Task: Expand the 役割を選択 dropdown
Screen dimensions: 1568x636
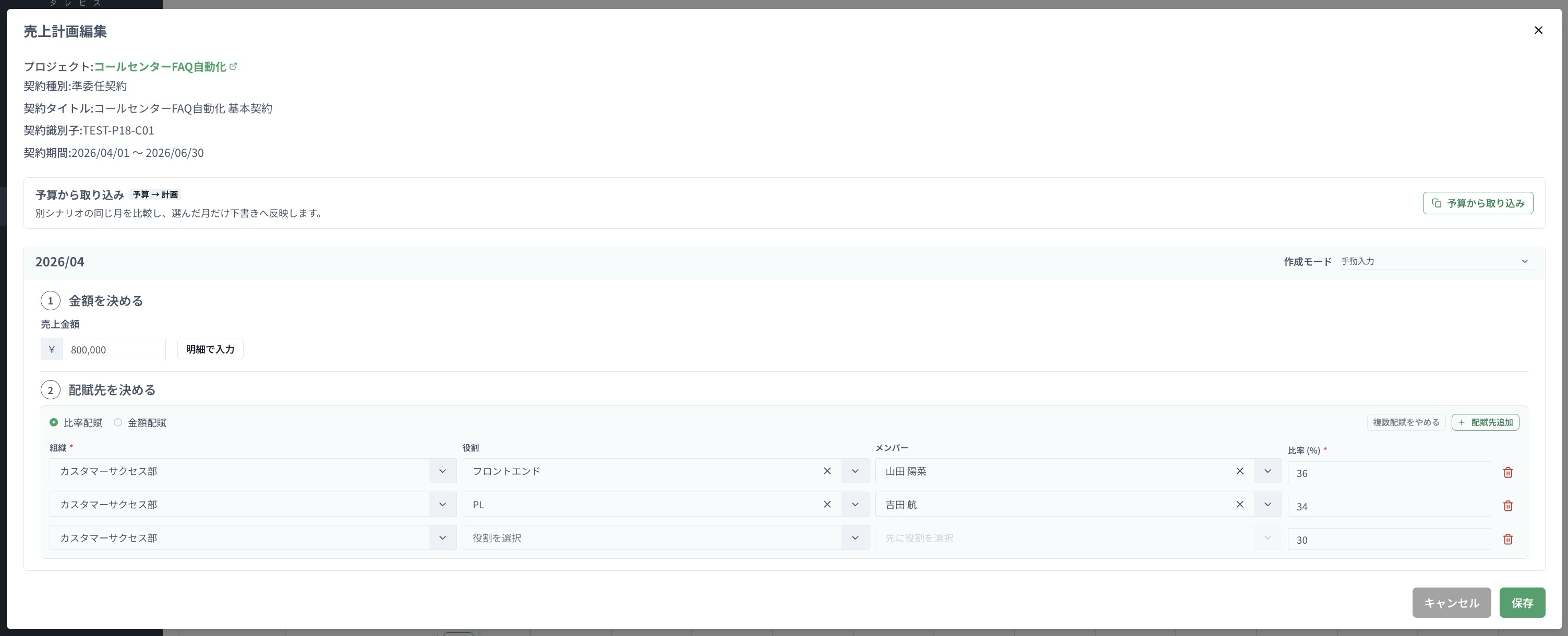Action: click(854, 538)
